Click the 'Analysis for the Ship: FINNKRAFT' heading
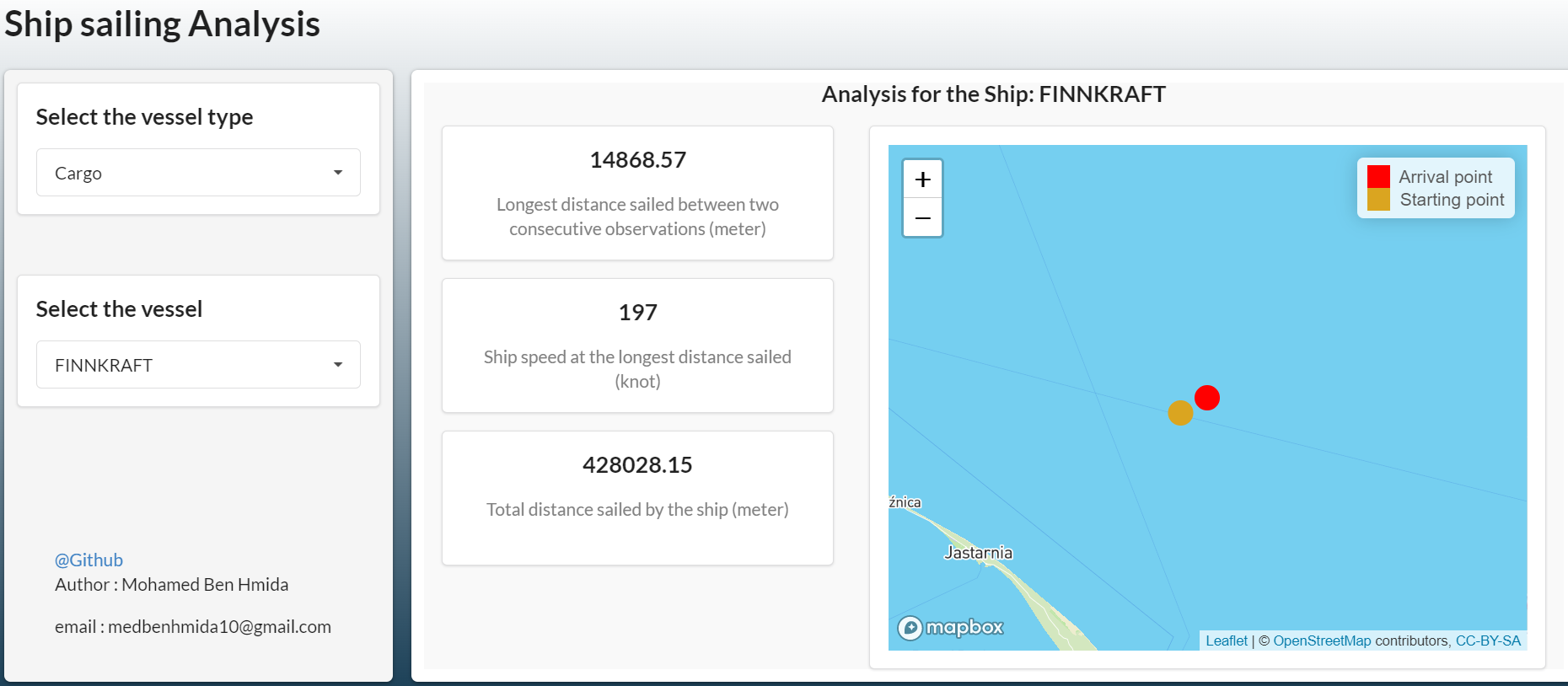This screenshot has width=1568, height=686. coord(994,94)
